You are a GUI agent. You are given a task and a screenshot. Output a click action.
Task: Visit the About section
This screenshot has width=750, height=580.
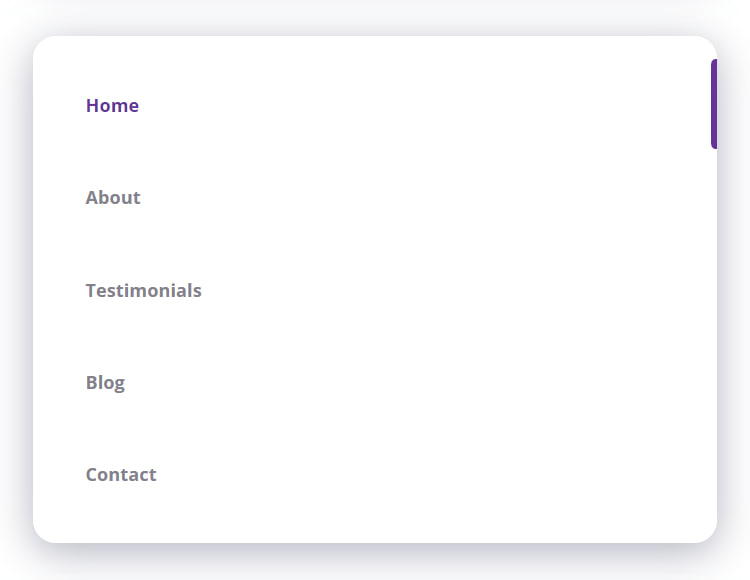pos(113,198)
